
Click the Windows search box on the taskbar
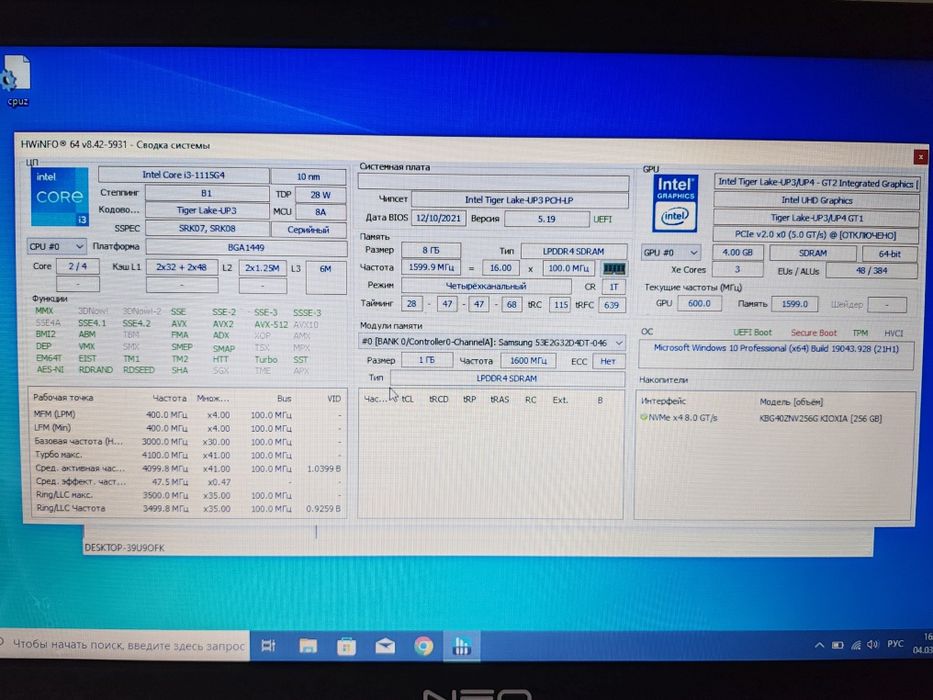(125, 645)
